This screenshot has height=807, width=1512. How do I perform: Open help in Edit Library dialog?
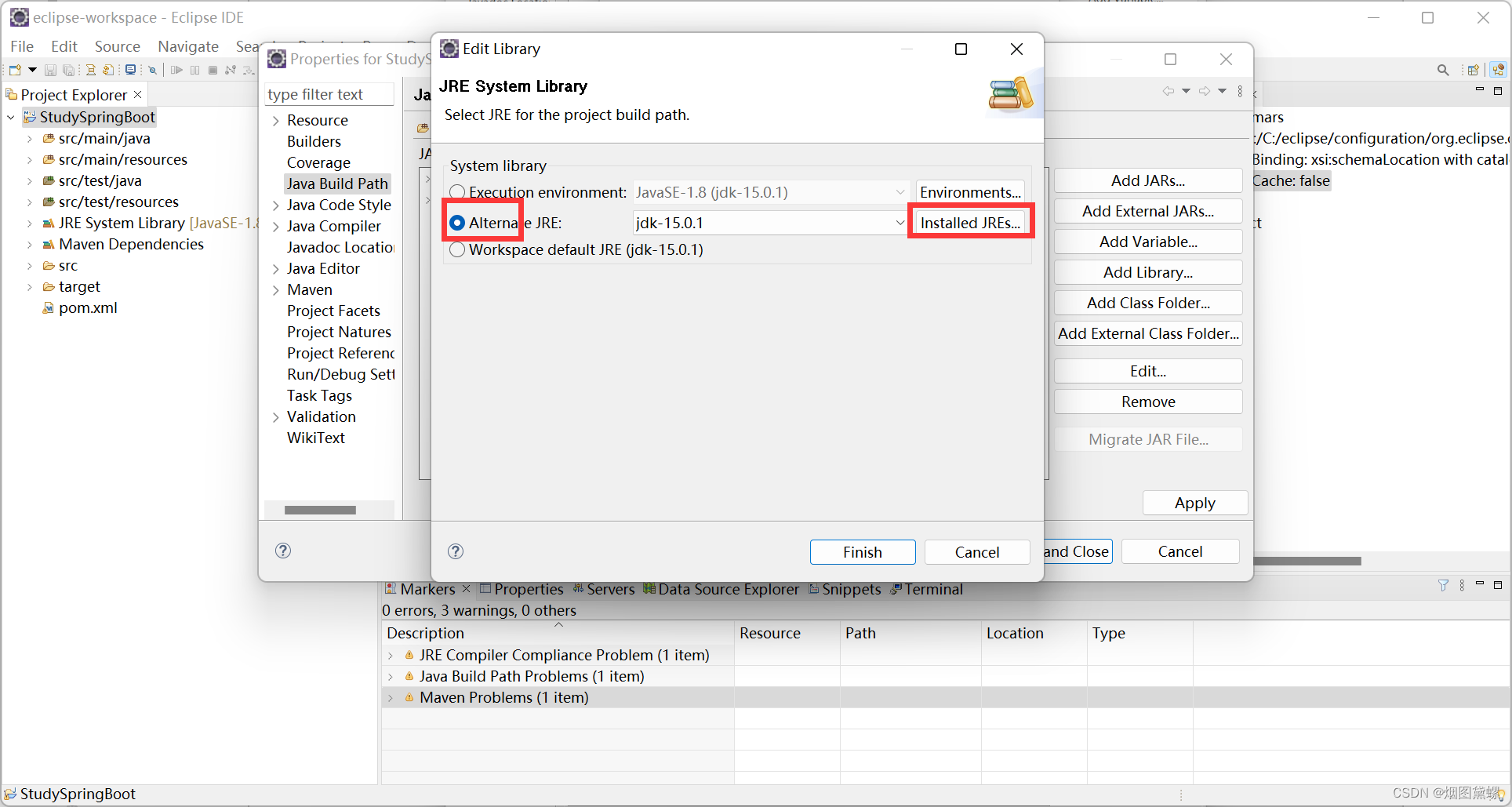tap(456, 551)
